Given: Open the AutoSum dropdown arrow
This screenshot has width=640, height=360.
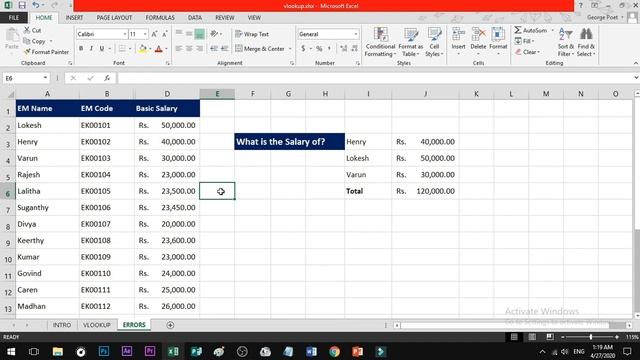Looking at the screenshot, I should tap(553, 30).
